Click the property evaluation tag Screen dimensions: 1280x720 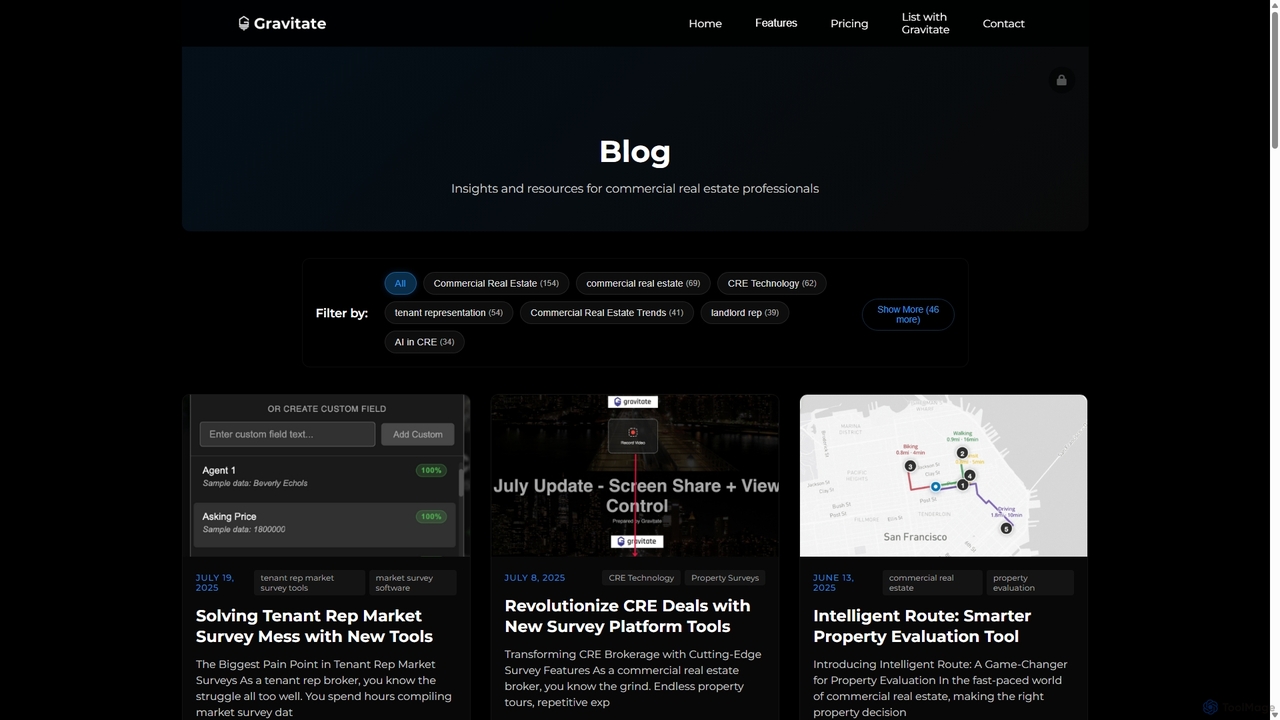(1030, 582)
